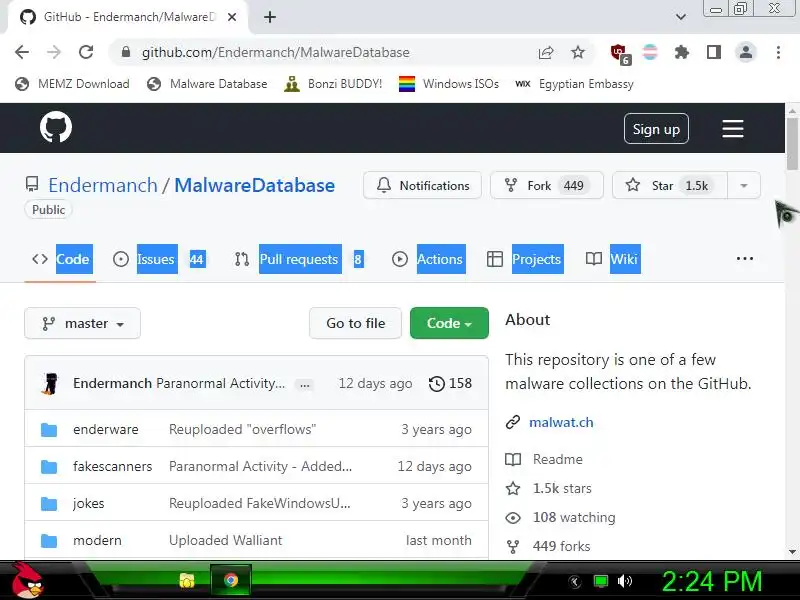Open a new browser tab with plus
Image resolution: width=800 pixels, height=600 pixels.
point(270,17)
